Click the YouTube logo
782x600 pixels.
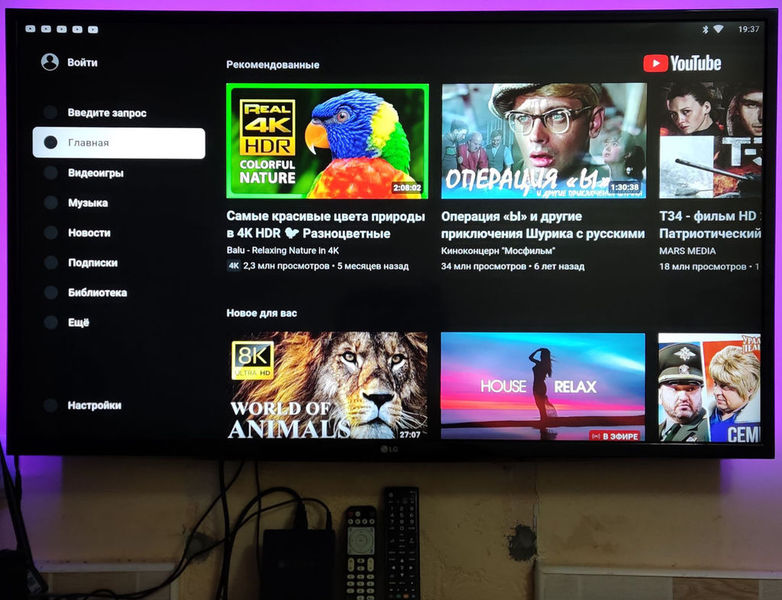(682, 63)
